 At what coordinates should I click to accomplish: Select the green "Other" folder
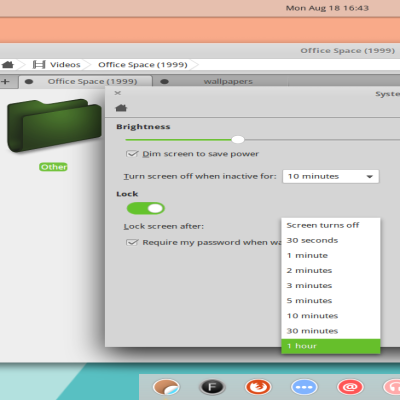pos(54,126)
